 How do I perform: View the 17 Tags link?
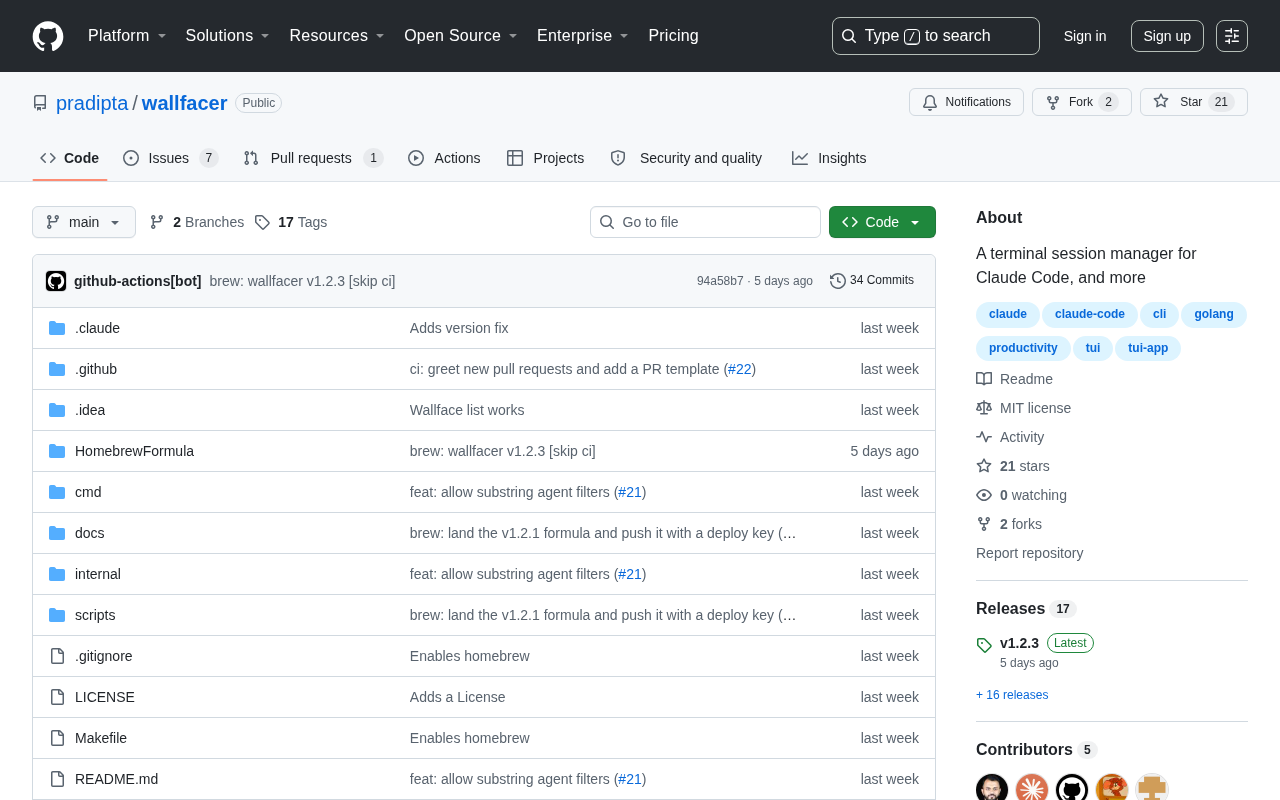[x=291, y=222]
